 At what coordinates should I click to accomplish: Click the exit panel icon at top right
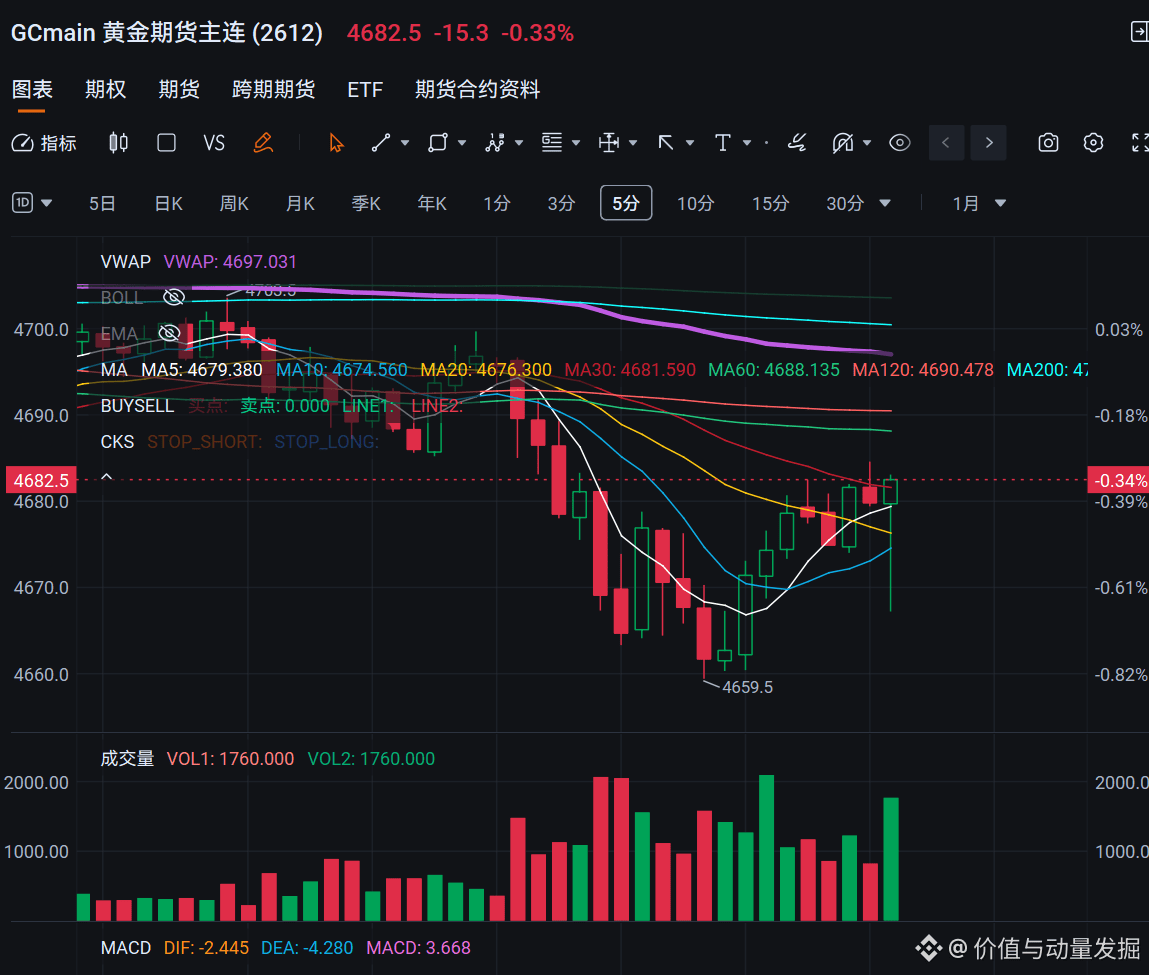(1139, 32)
